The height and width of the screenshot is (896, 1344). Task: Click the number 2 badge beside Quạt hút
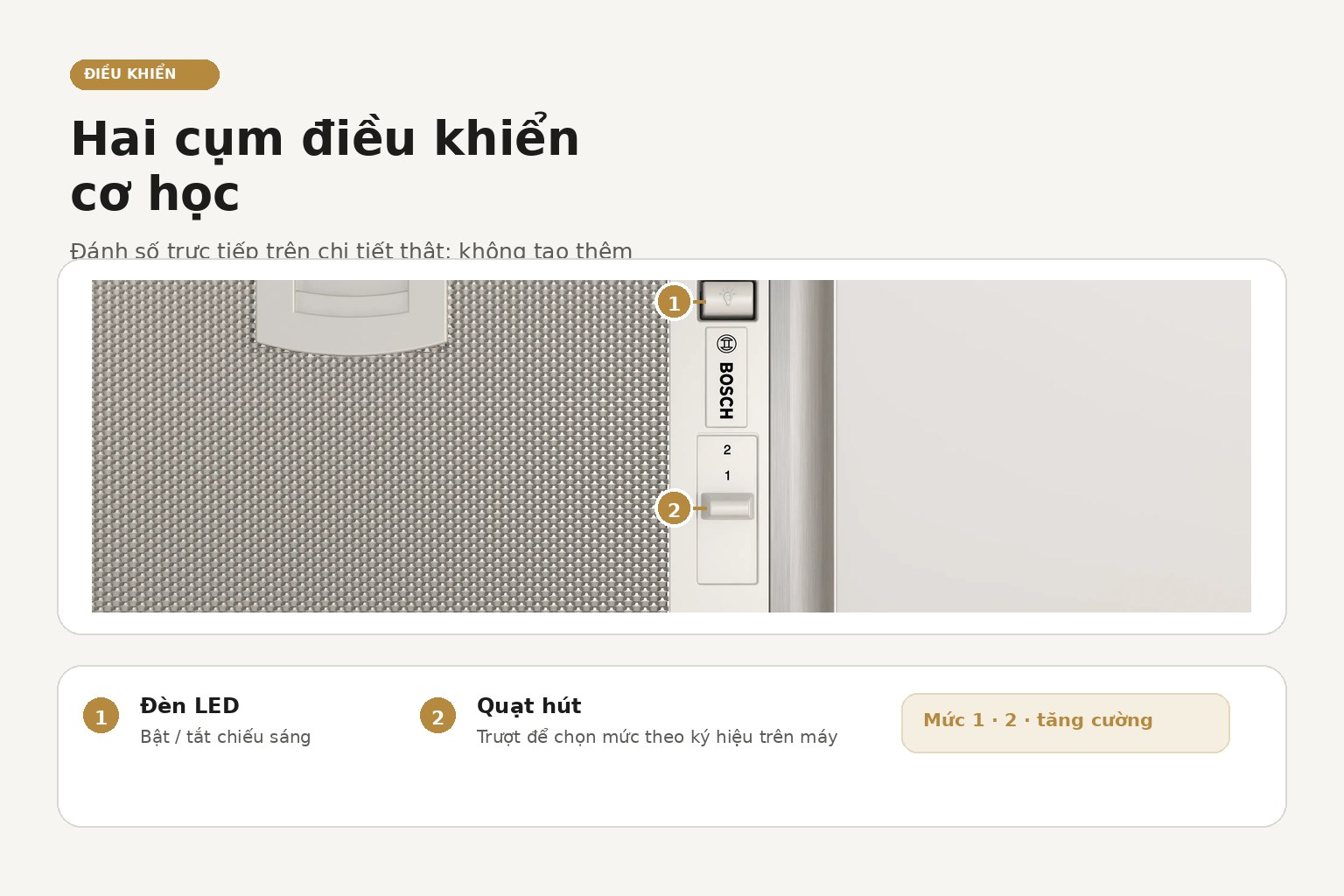pyautogui.click(x=437, y=717)
